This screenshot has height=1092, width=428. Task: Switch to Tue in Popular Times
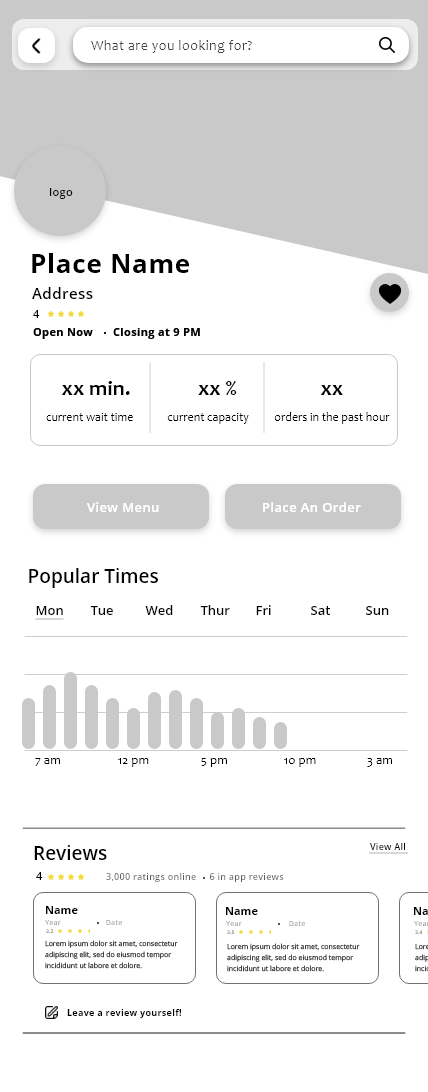(x=102, y=610)
